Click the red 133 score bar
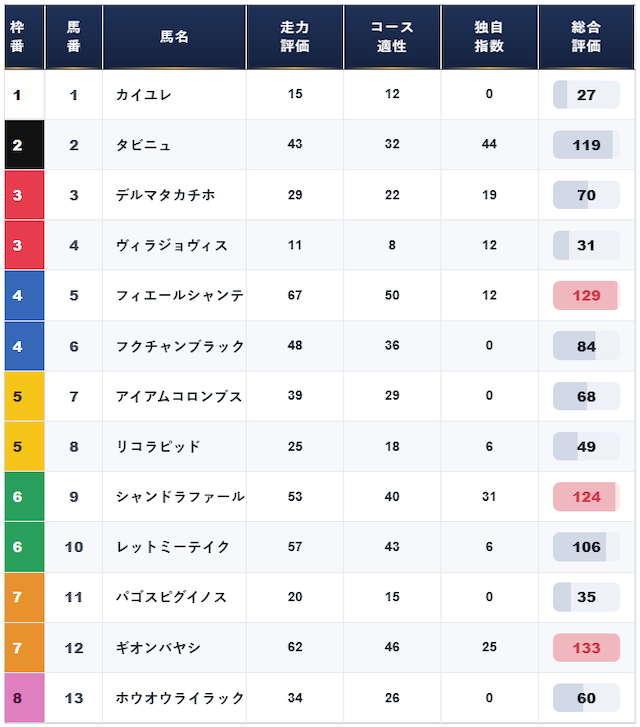640x727 pixels. pyautogui.click(x=586, y=648)
